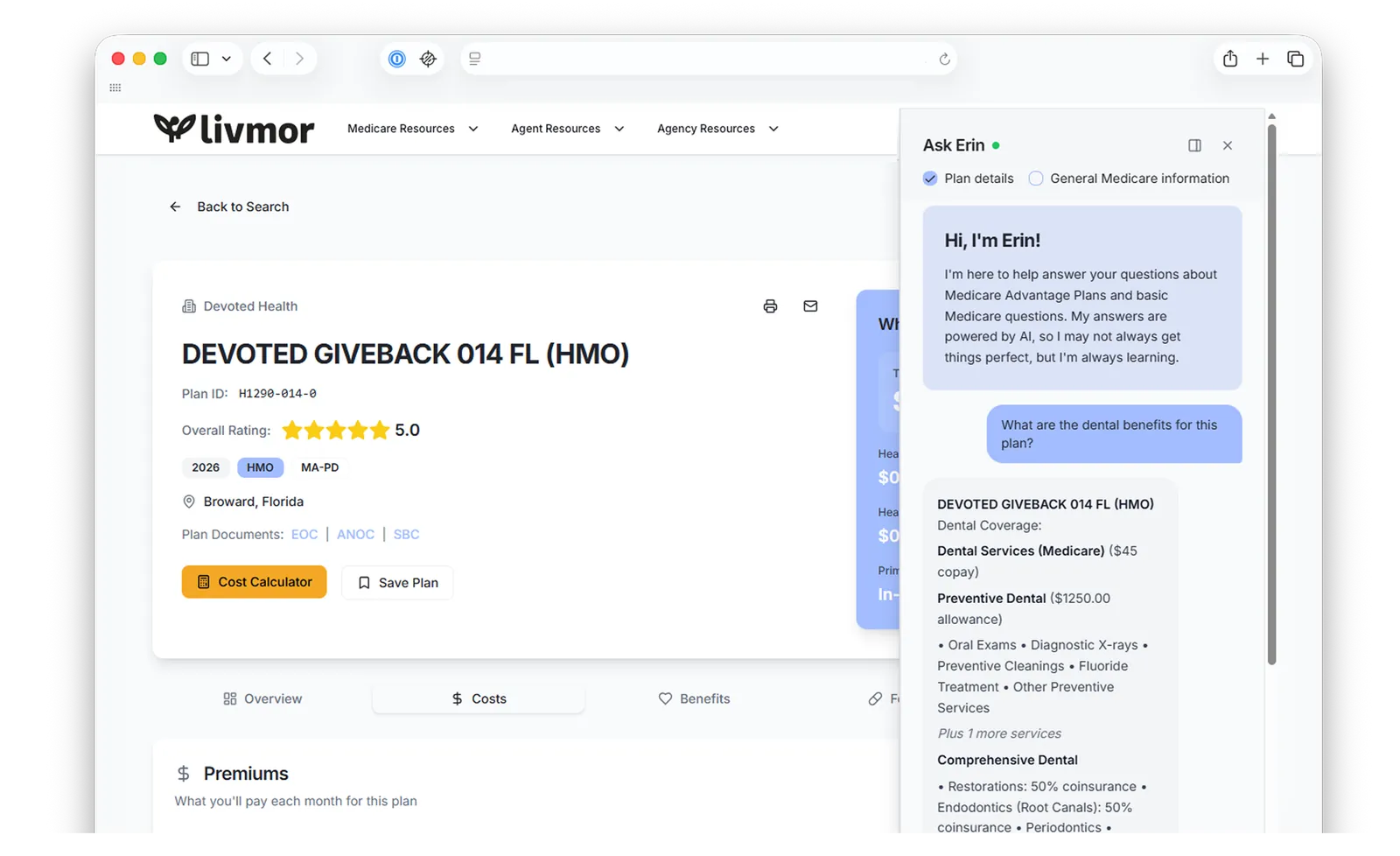The width and height of the screenshot is (1400, 856).
Task: Open the SBC plan document
Action: (x=406, y=534)
